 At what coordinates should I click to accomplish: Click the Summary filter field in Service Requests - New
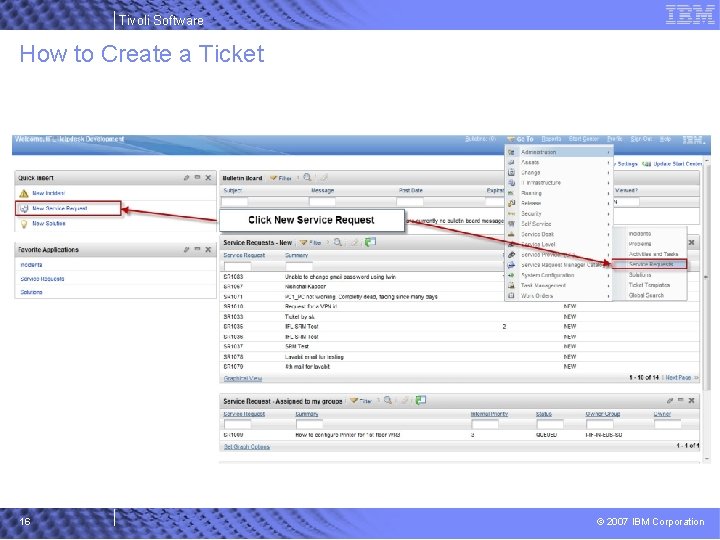pyautogui.click(x=299, y=266)
